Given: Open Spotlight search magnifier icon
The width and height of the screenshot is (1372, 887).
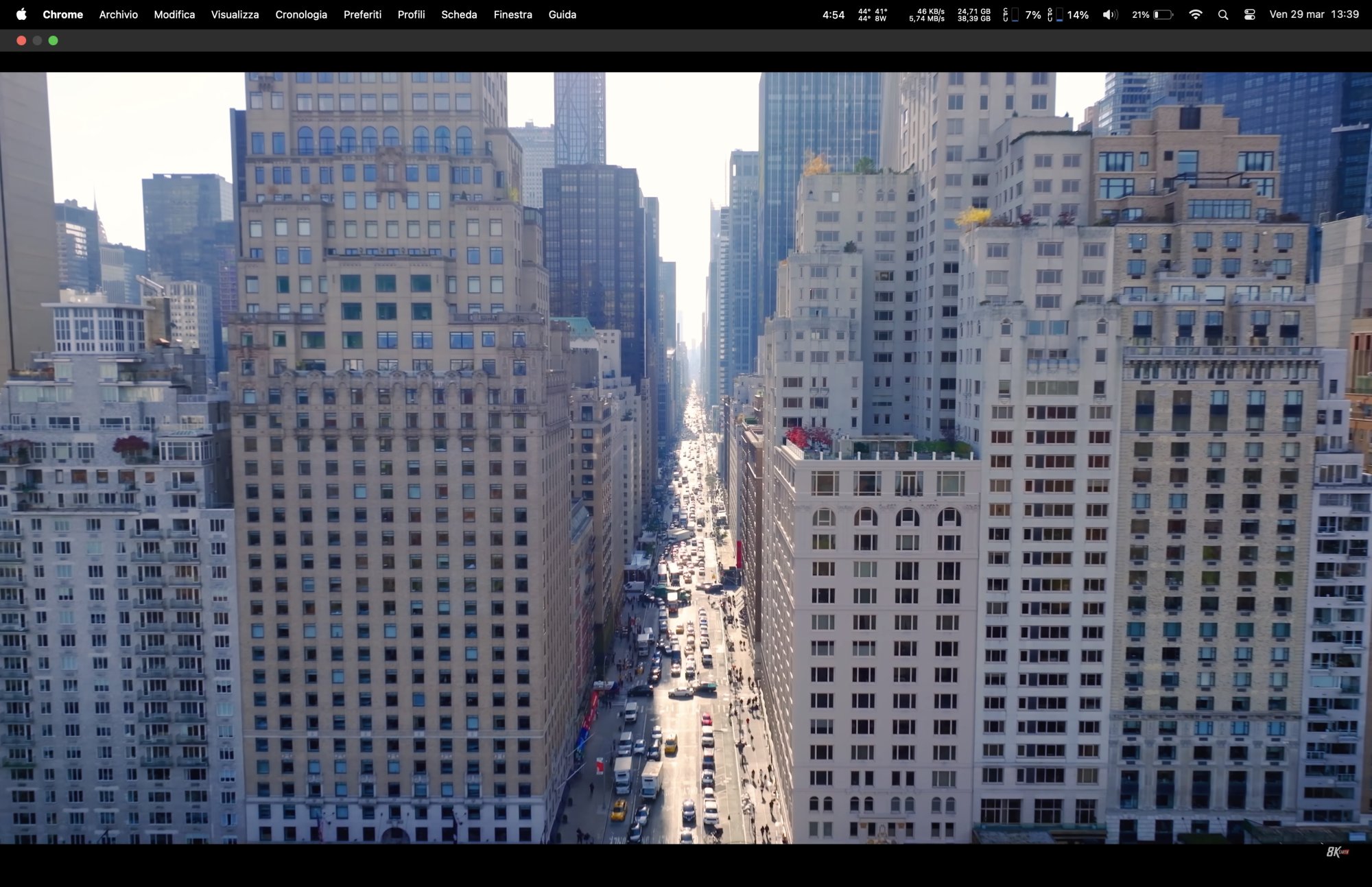Looking at the screenshot, I should (1223, 14).
